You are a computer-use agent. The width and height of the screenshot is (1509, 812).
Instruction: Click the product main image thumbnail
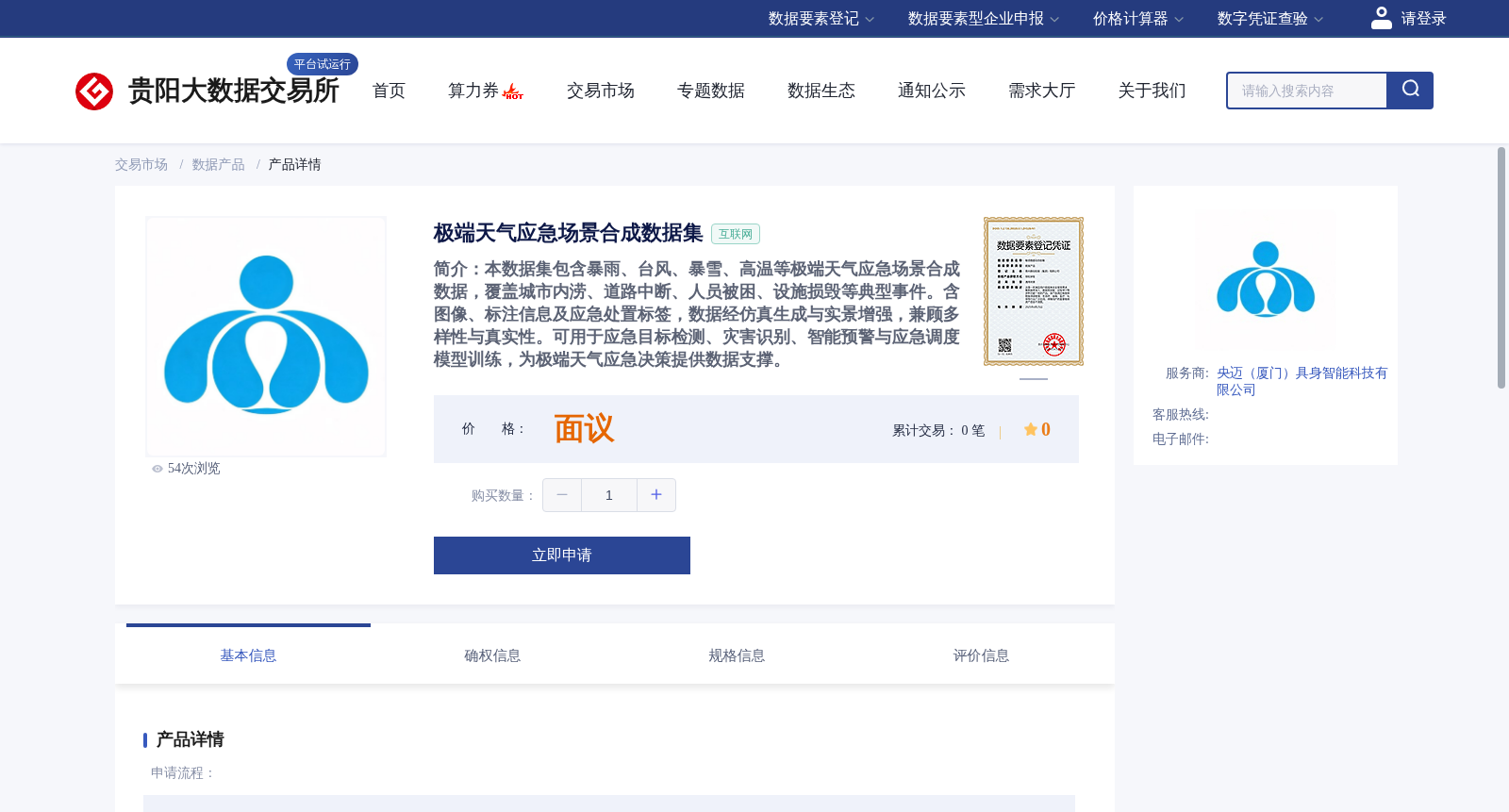[266, 337]
